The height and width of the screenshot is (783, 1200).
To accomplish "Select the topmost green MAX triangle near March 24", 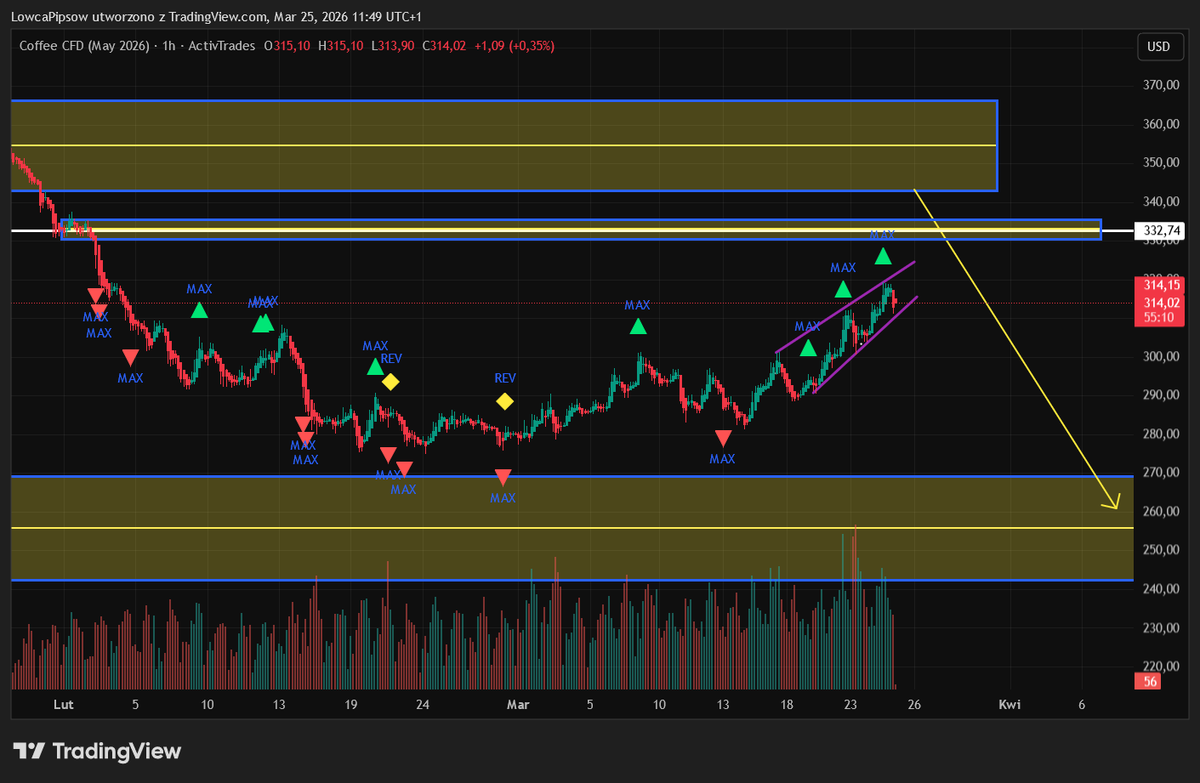I will coord(883,256).
